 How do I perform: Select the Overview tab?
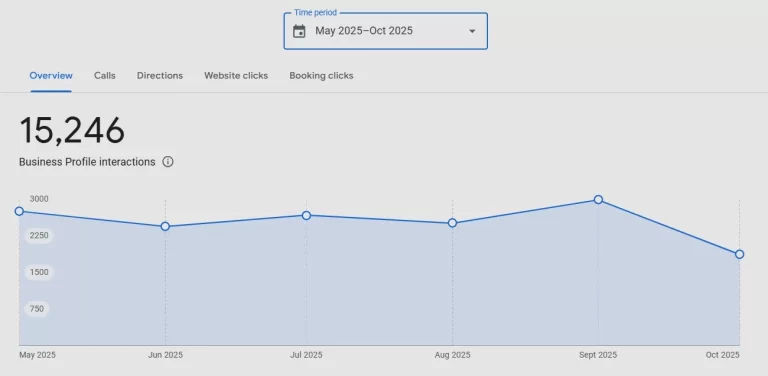51,75
